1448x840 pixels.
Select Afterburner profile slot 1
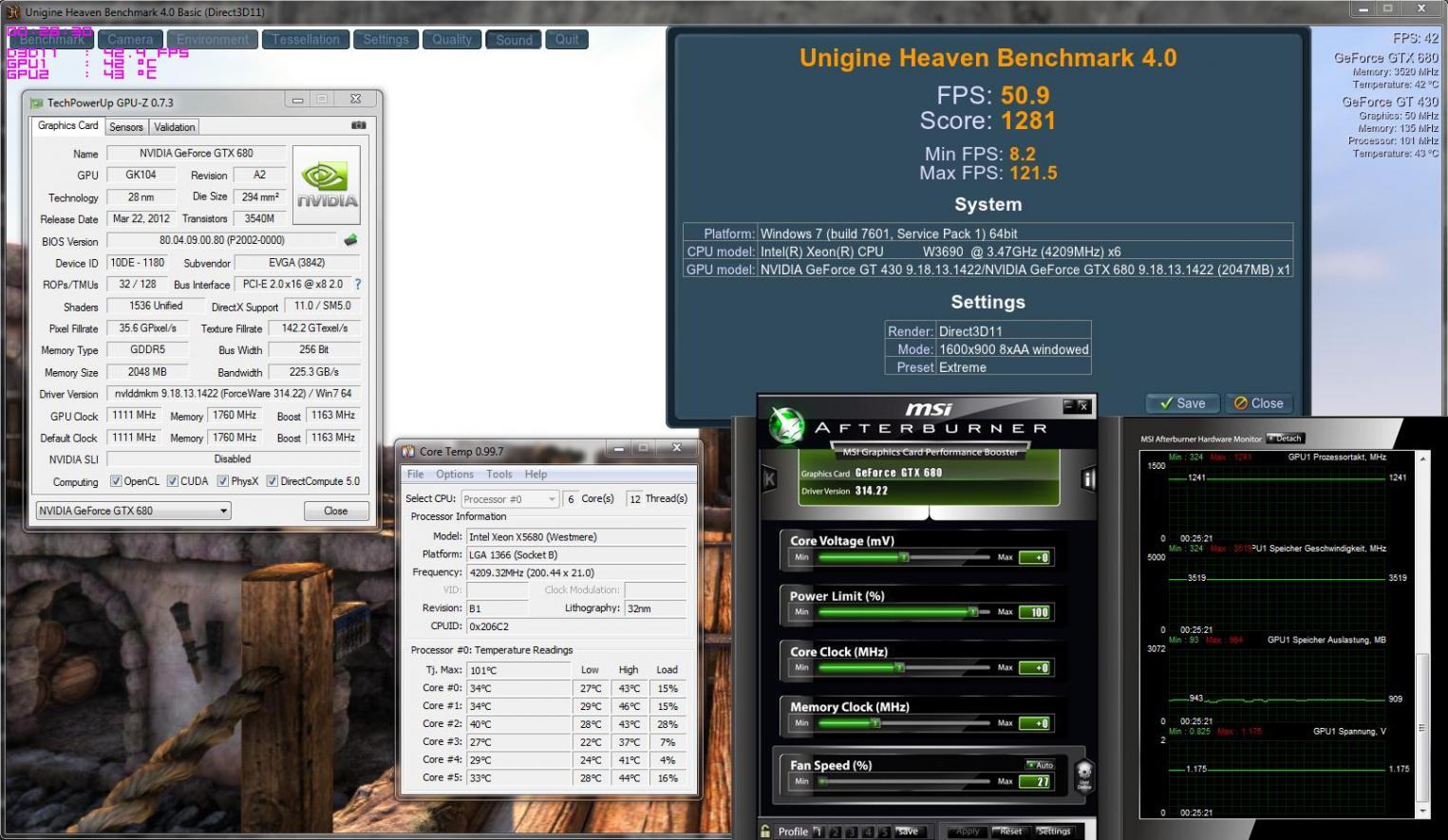(x=818, y=831)
